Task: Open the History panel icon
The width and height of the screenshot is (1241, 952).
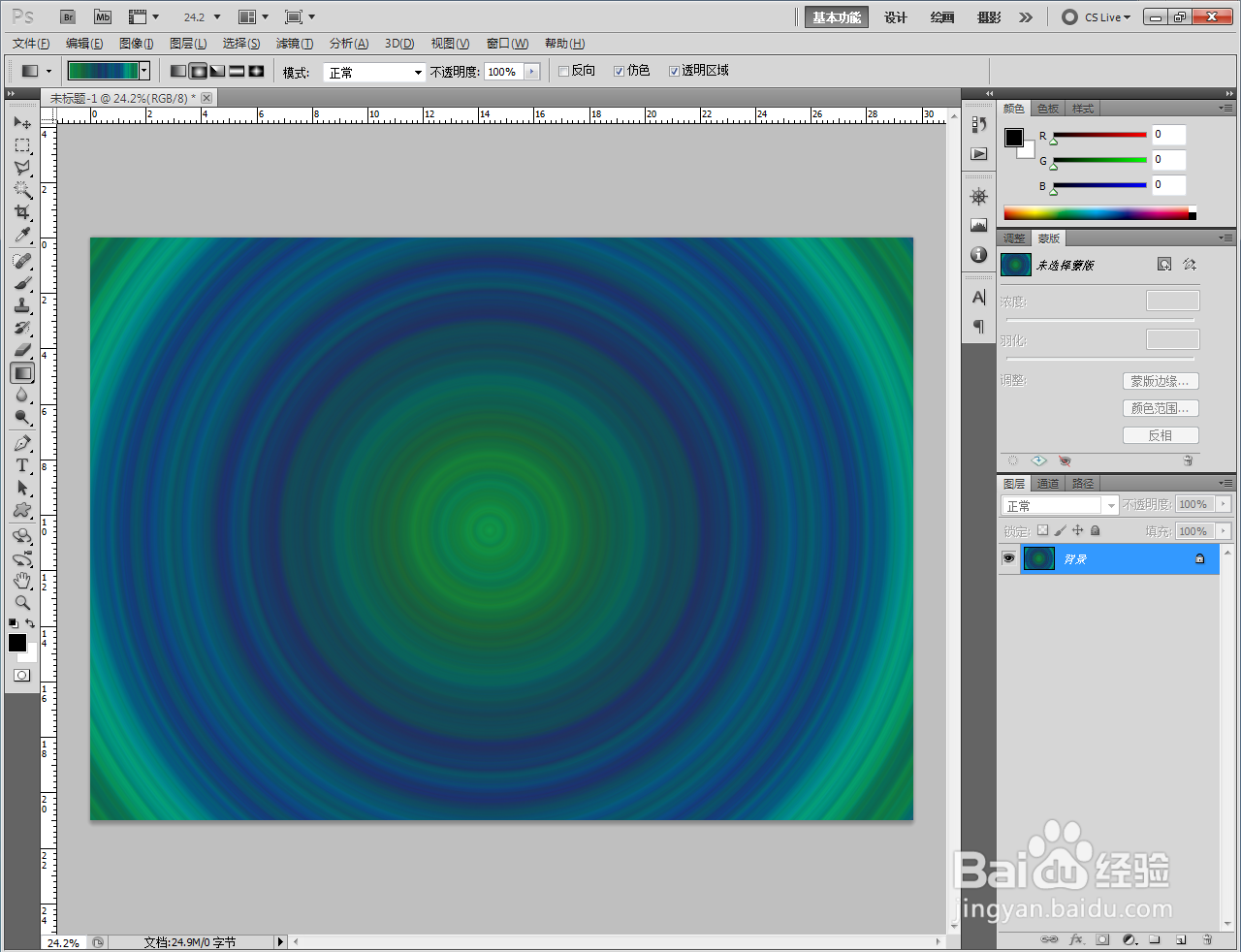Action: point(979,124)
